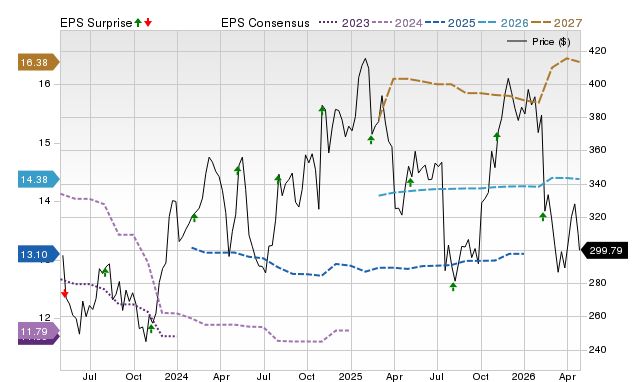Viewport: 640px width, 382px height.
Task: Click the 2024 label on the time axis
Action: pos(176,376)
